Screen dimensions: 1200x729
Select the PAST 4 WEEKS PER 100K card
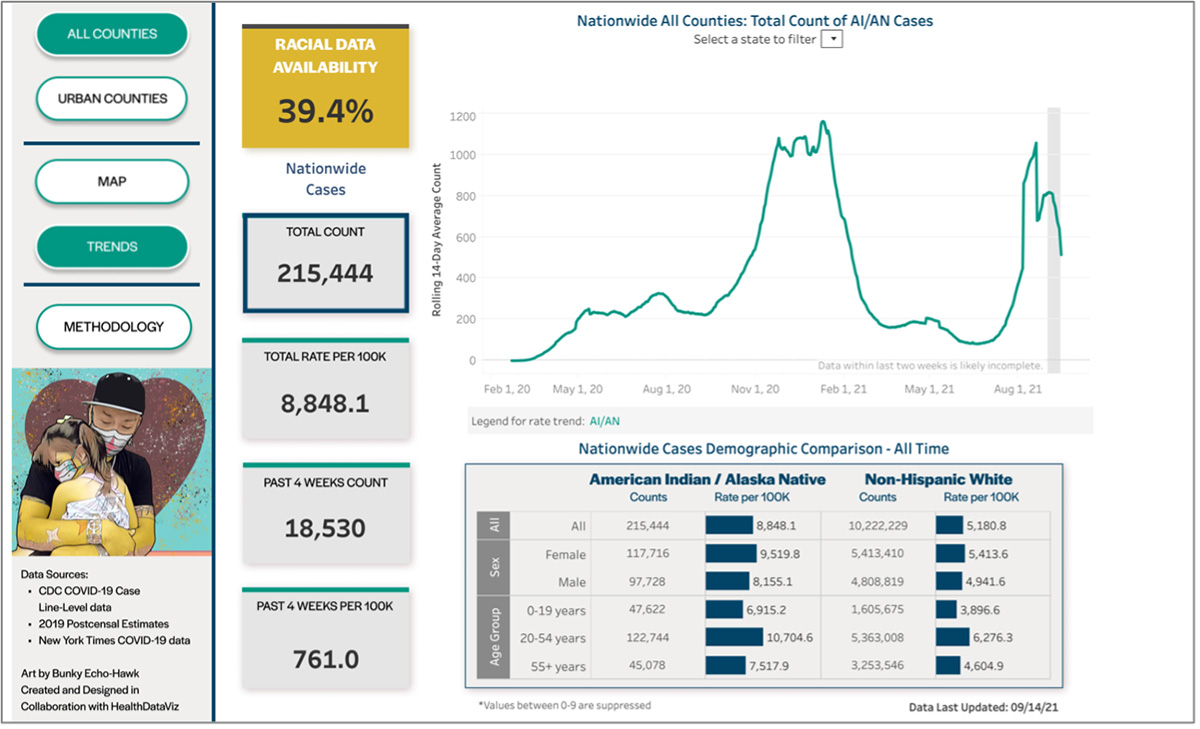(x=325, y=640)
